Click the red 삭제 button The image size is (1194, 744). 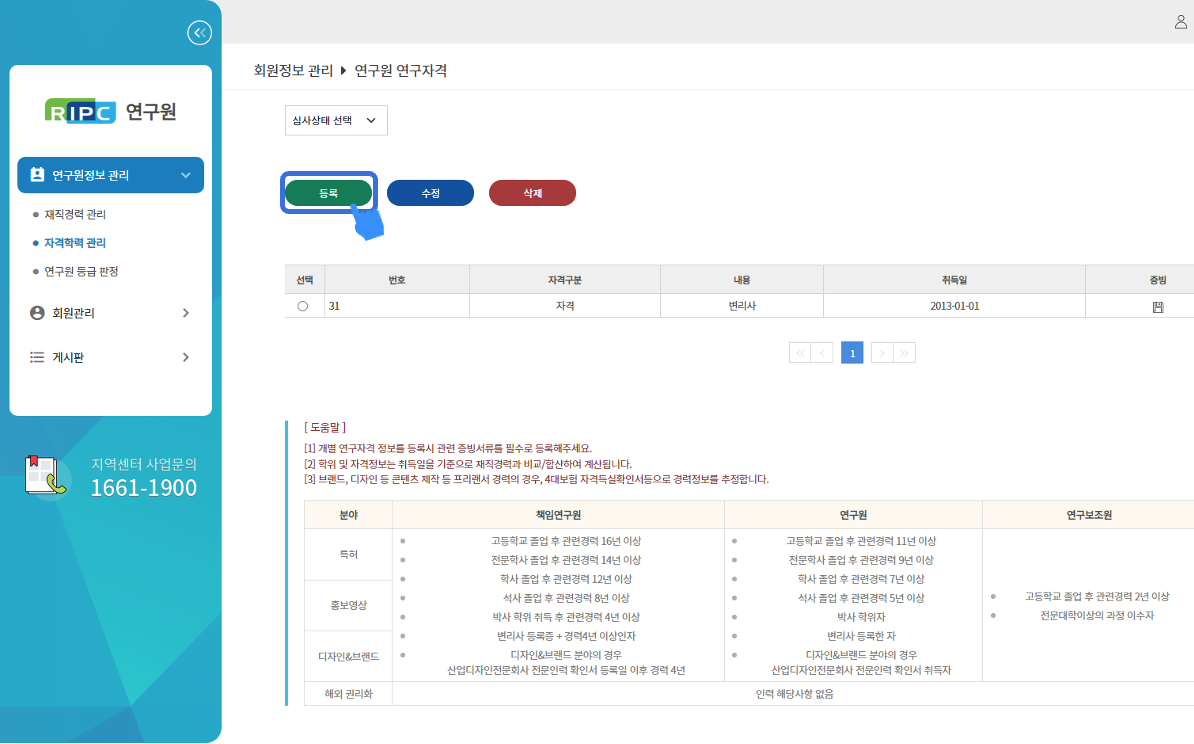pos(532,193)
